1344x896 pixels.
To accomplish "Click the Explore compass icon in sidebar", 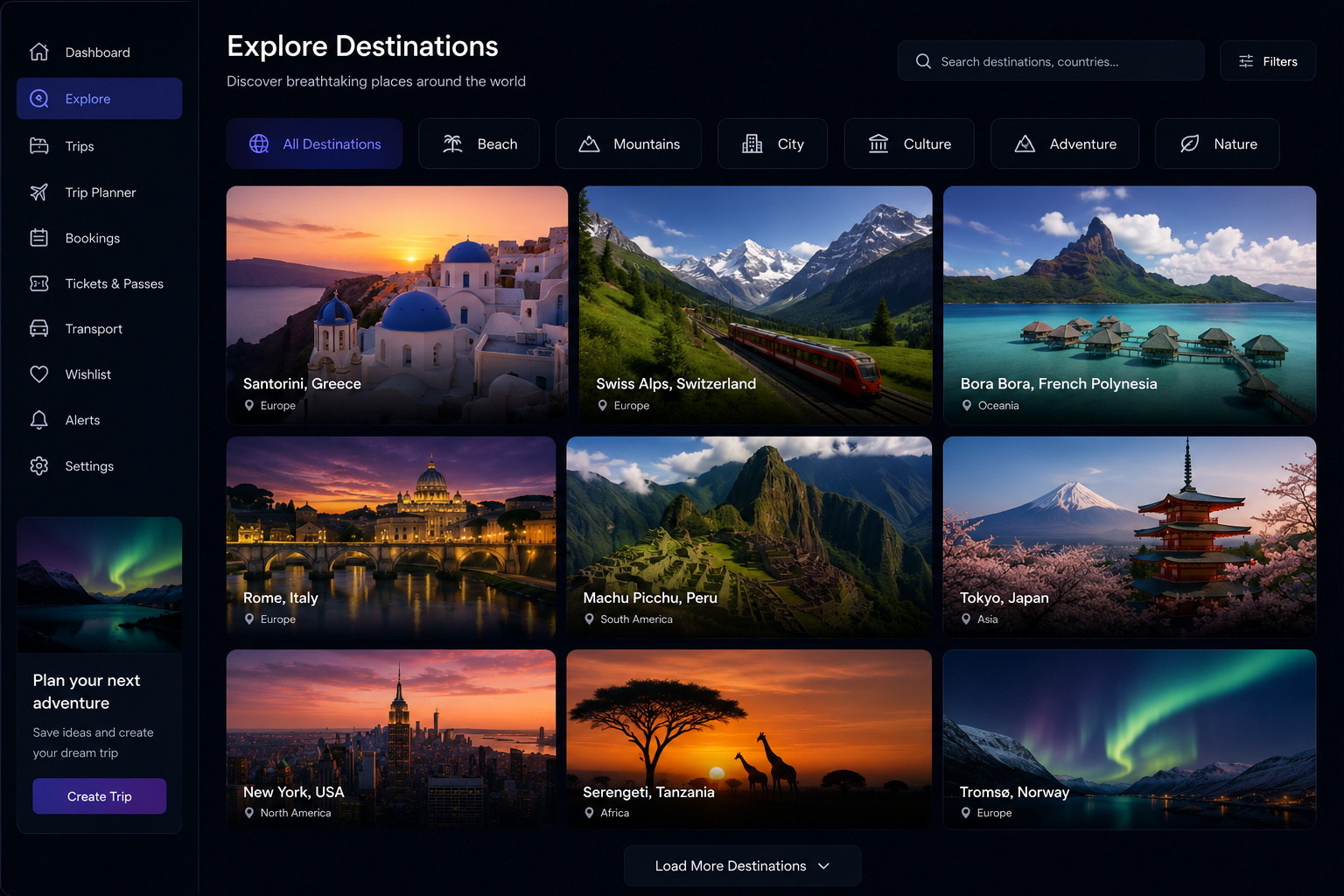I will (39, 99).
